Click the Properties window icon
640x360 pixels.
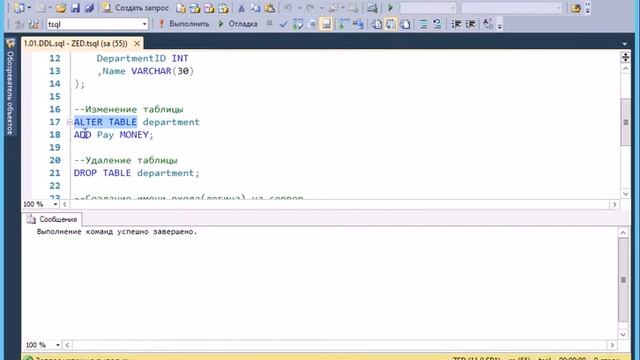[x=576, y=8]
